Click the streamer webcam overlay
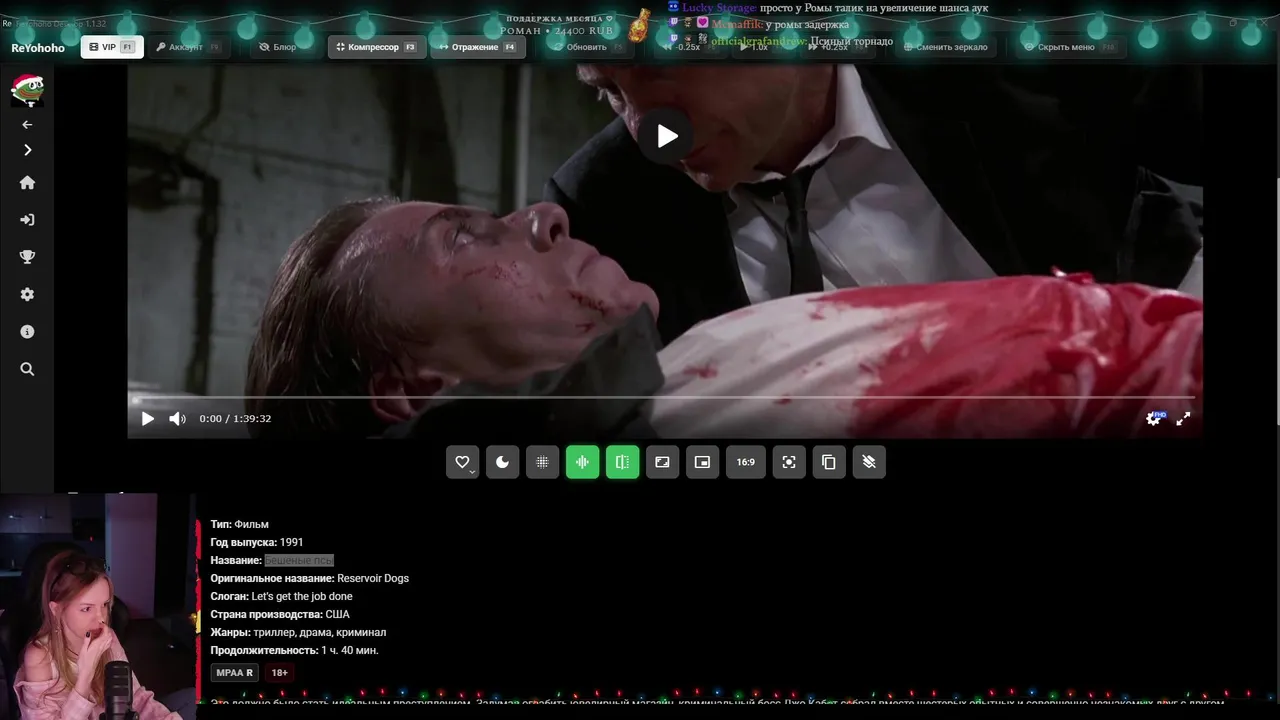The width and height of the screenshot is (1280, 720). coord(98,606)
